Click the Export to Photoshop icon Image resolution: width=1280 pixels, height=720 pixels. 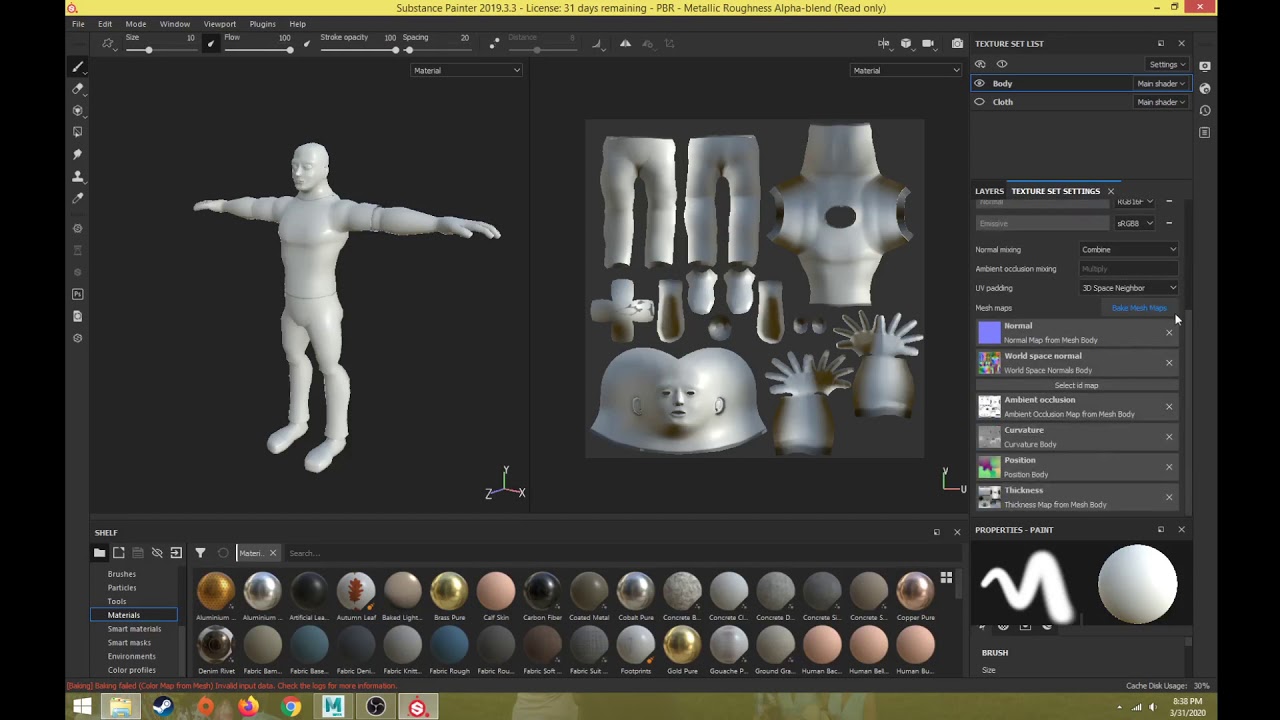tap(77, 294)
